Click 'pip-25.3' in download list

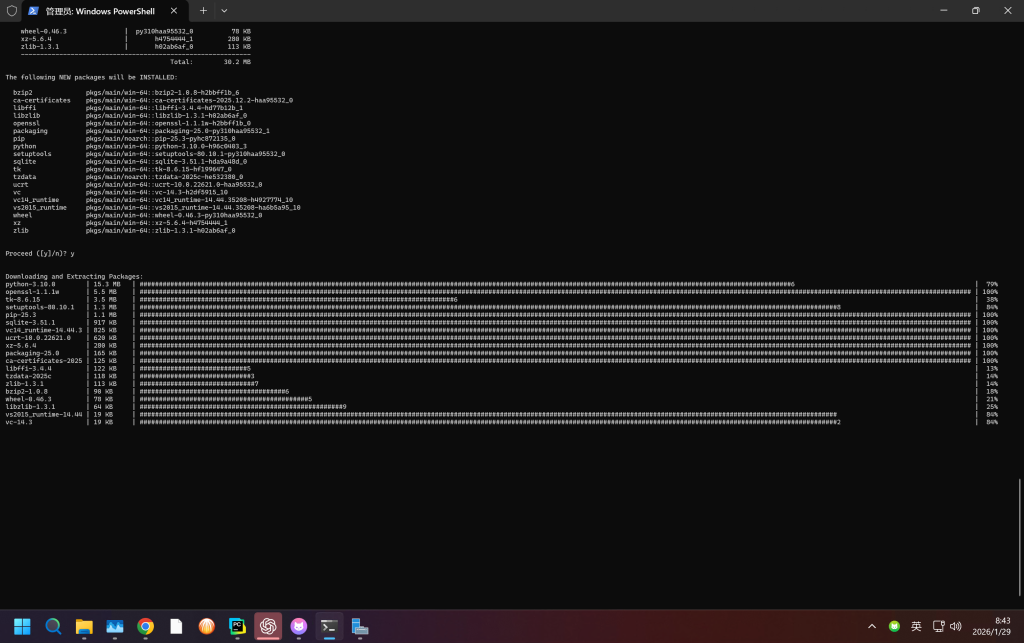tap(21, 315)
